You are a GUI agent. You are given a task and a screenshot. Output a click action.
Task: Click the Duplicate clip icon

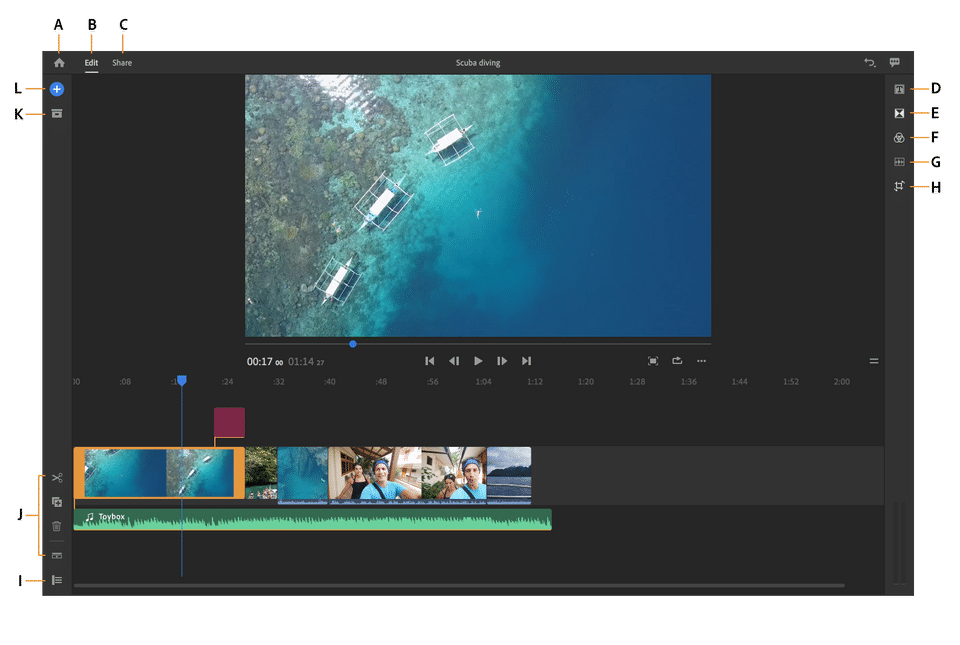coord(57,502)
